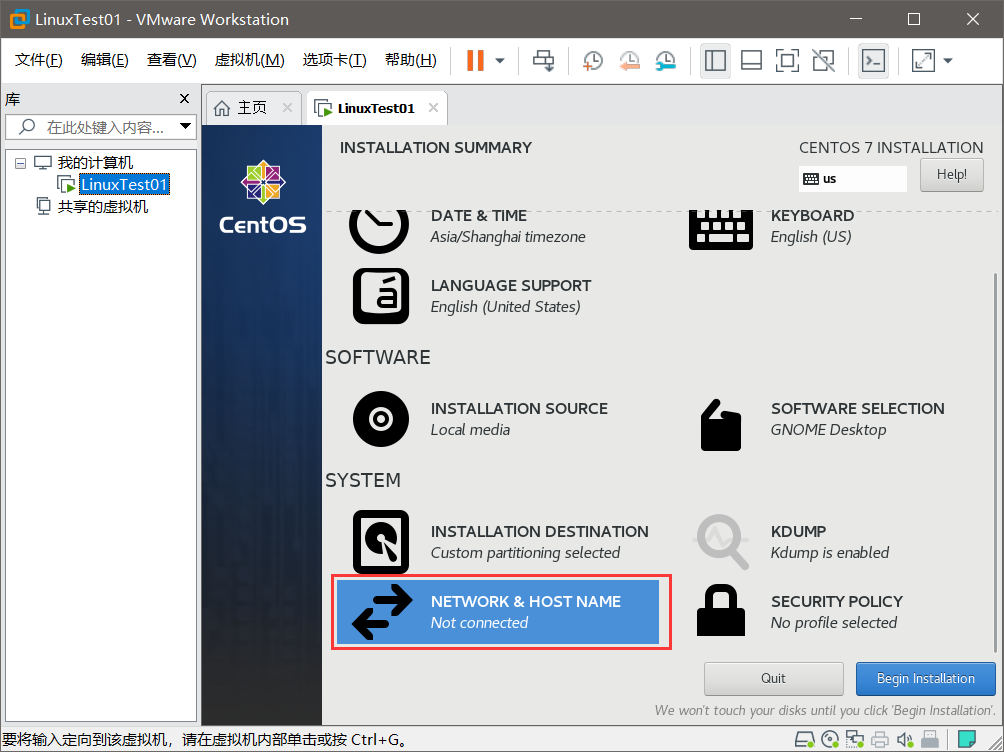The image size is (1004, 752).
Task: Enter full screen mode
Action: click(787, 60)
